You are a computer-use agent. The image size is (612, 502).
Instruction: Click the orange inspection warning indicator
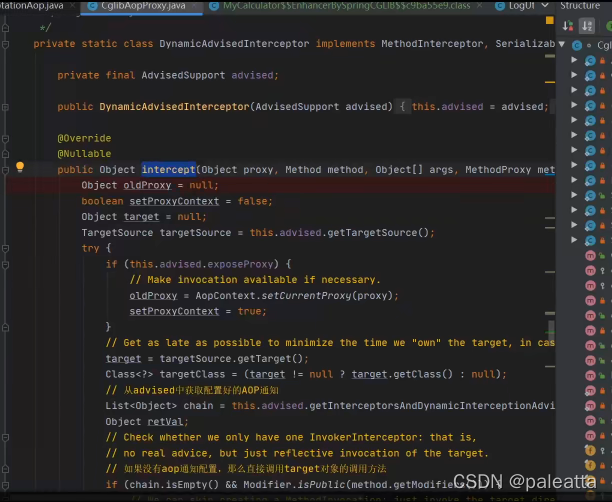point(550,20)
